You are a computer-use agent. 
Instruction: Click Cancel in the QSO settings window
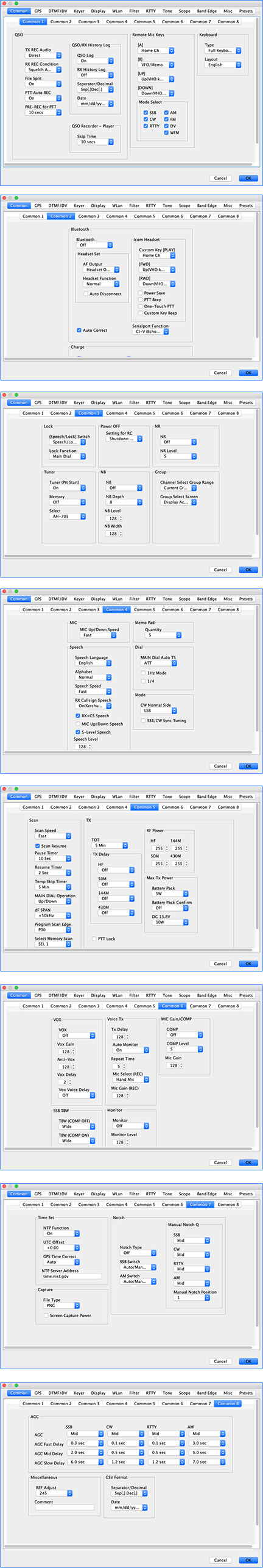tap(220, 178)
